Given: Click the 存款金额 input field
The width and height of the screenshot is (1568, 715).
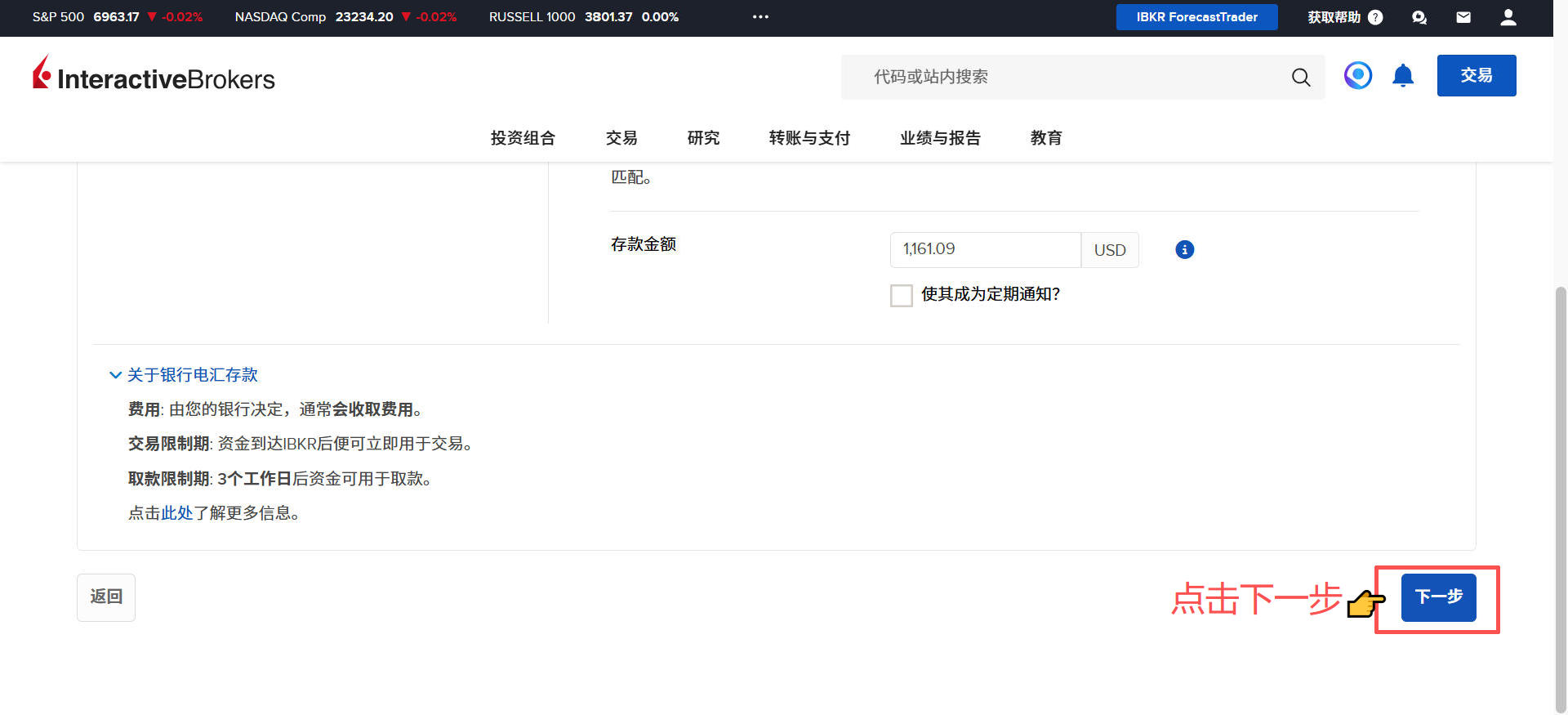Looking at the screenshot, I should click(x=984, y=250).
